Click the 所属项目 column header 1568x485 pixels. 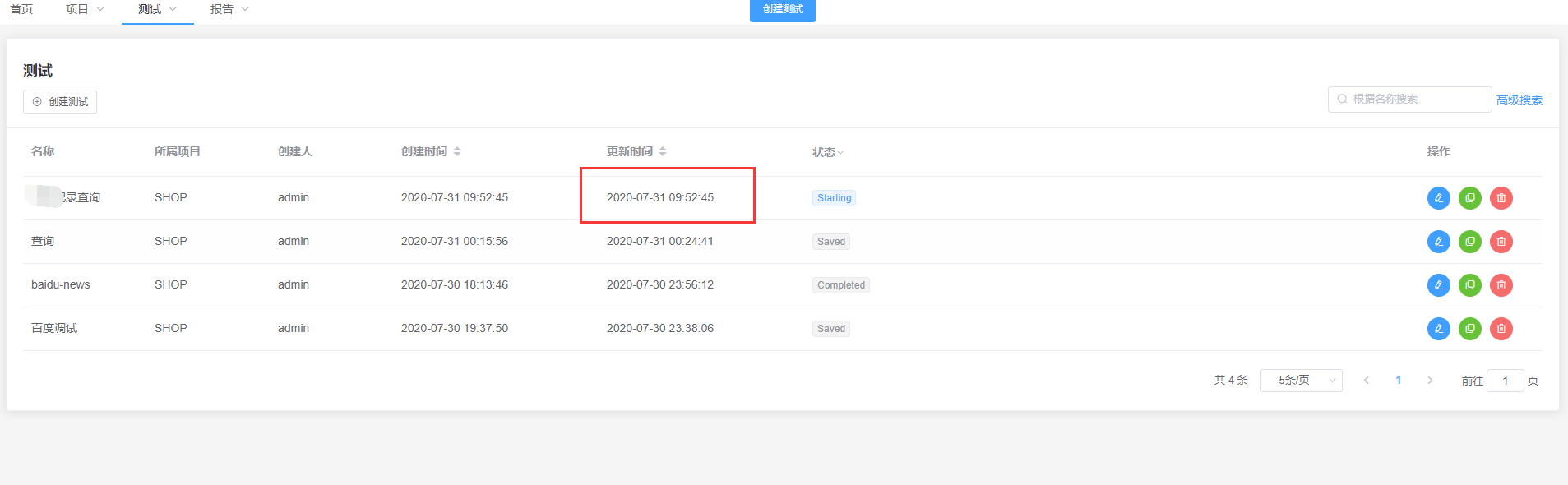pos(178,151)
